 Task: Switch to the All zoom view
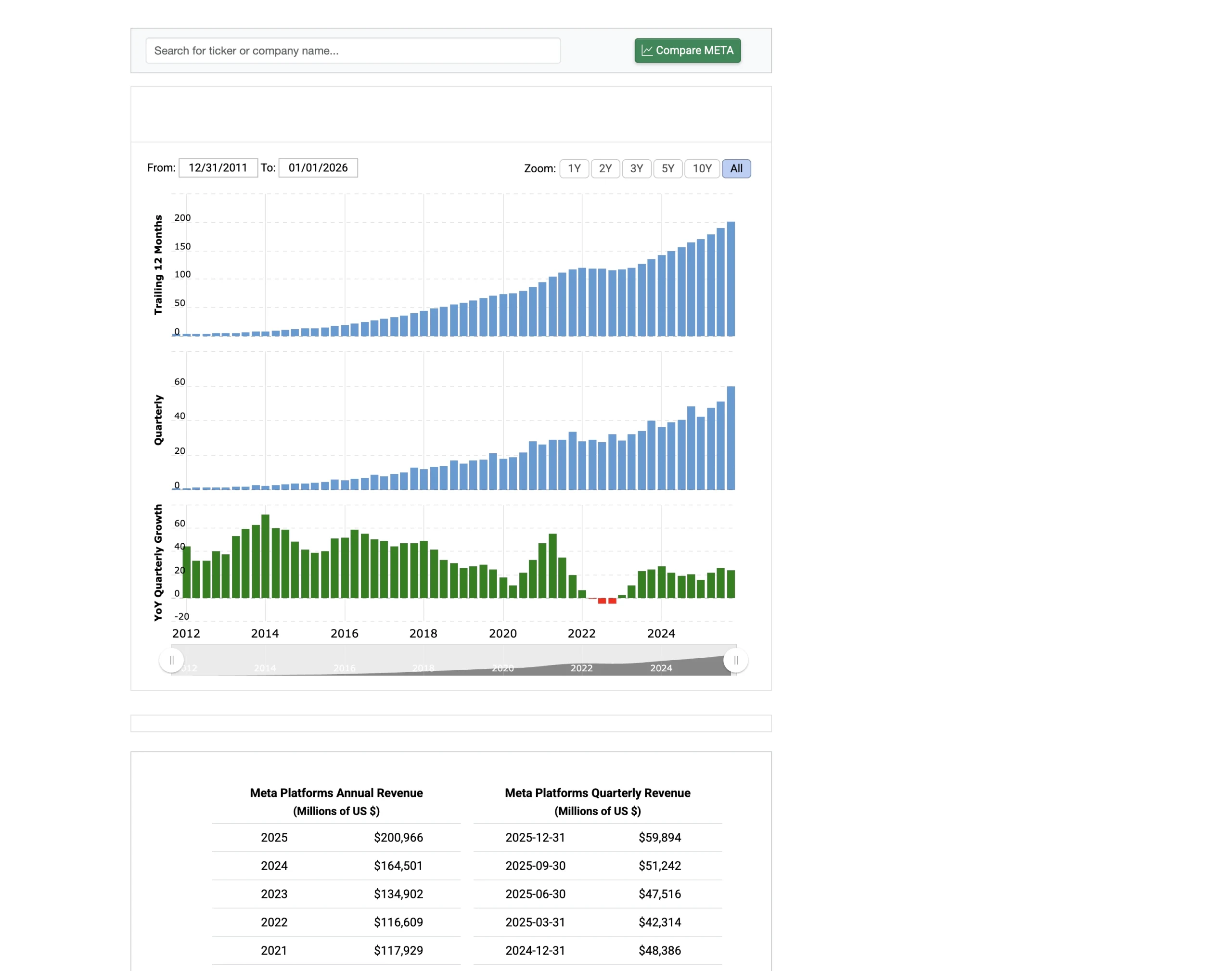coord(736,168)
